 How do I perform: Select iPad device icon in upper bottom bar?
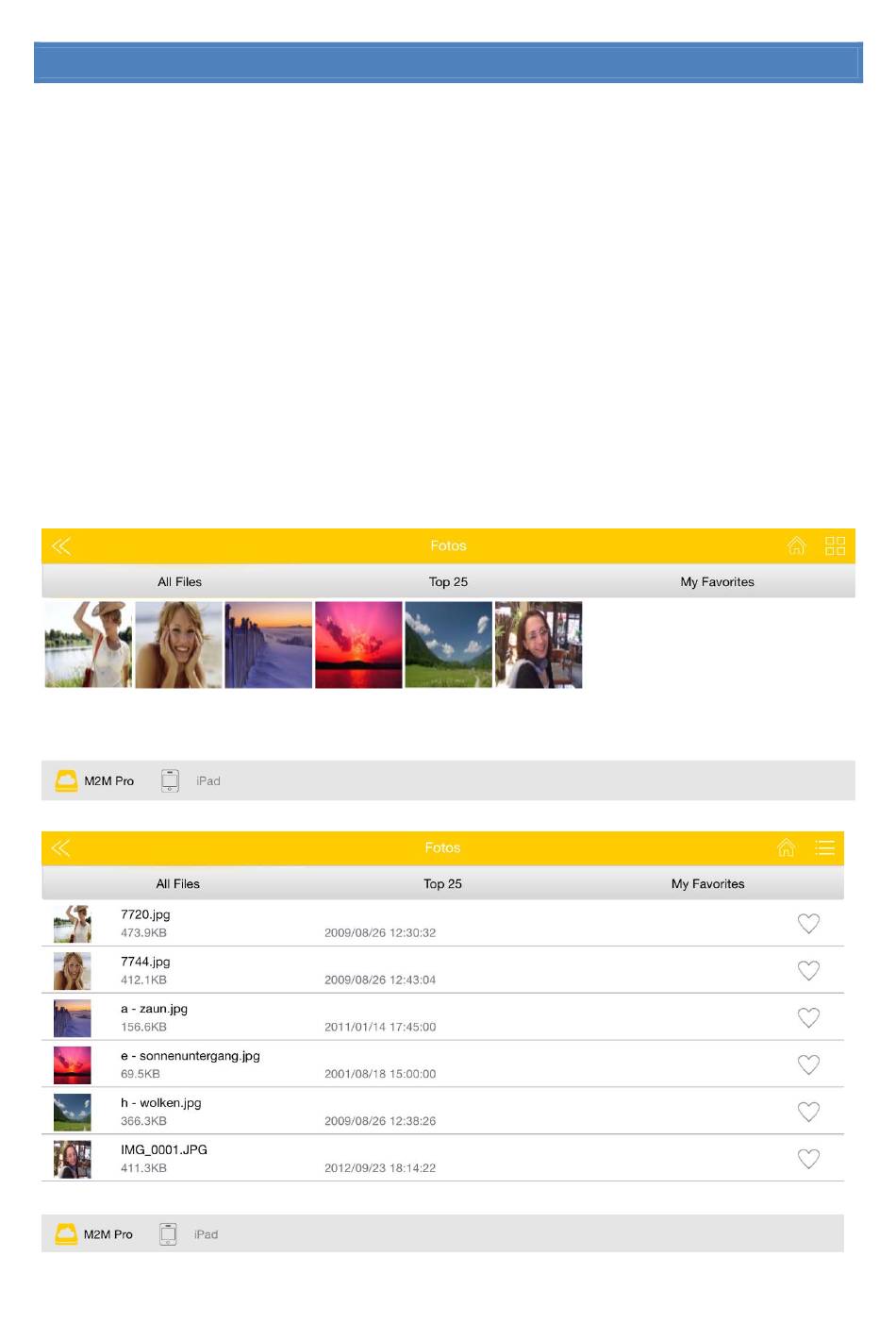point(170,780)
